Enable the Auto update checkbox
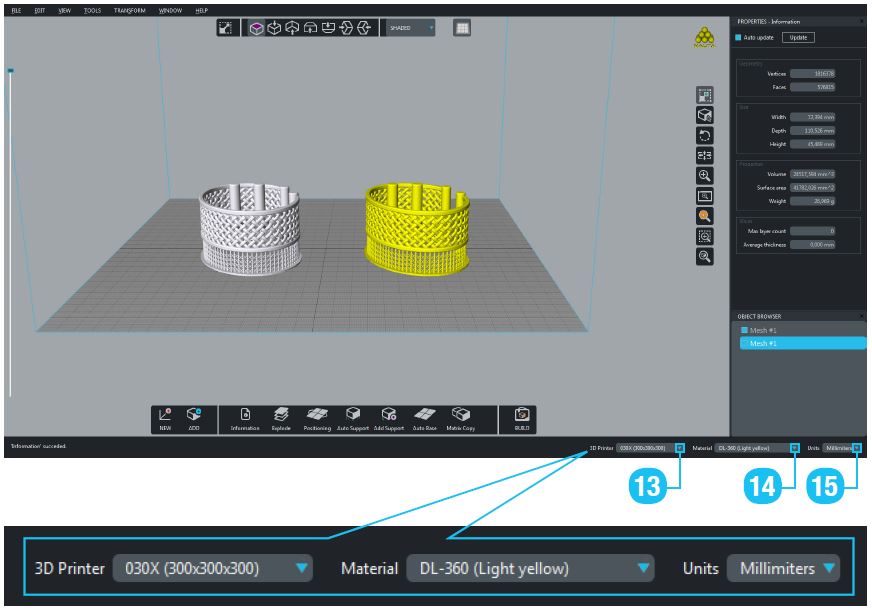This screenshot has height=610, width=872. 739,38
